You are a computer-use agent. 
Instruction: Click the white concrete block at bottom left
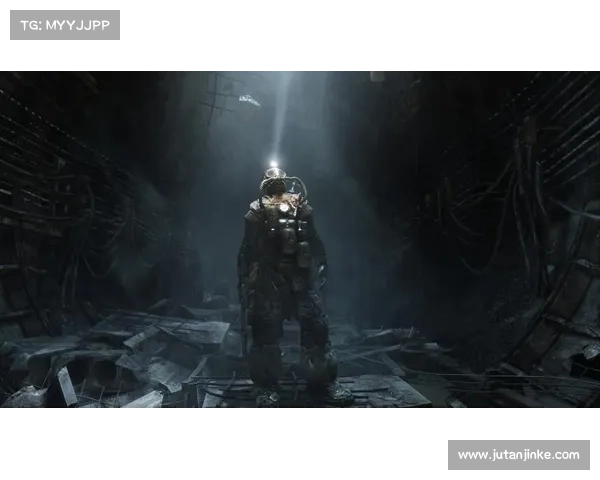(x=65, y=387)
